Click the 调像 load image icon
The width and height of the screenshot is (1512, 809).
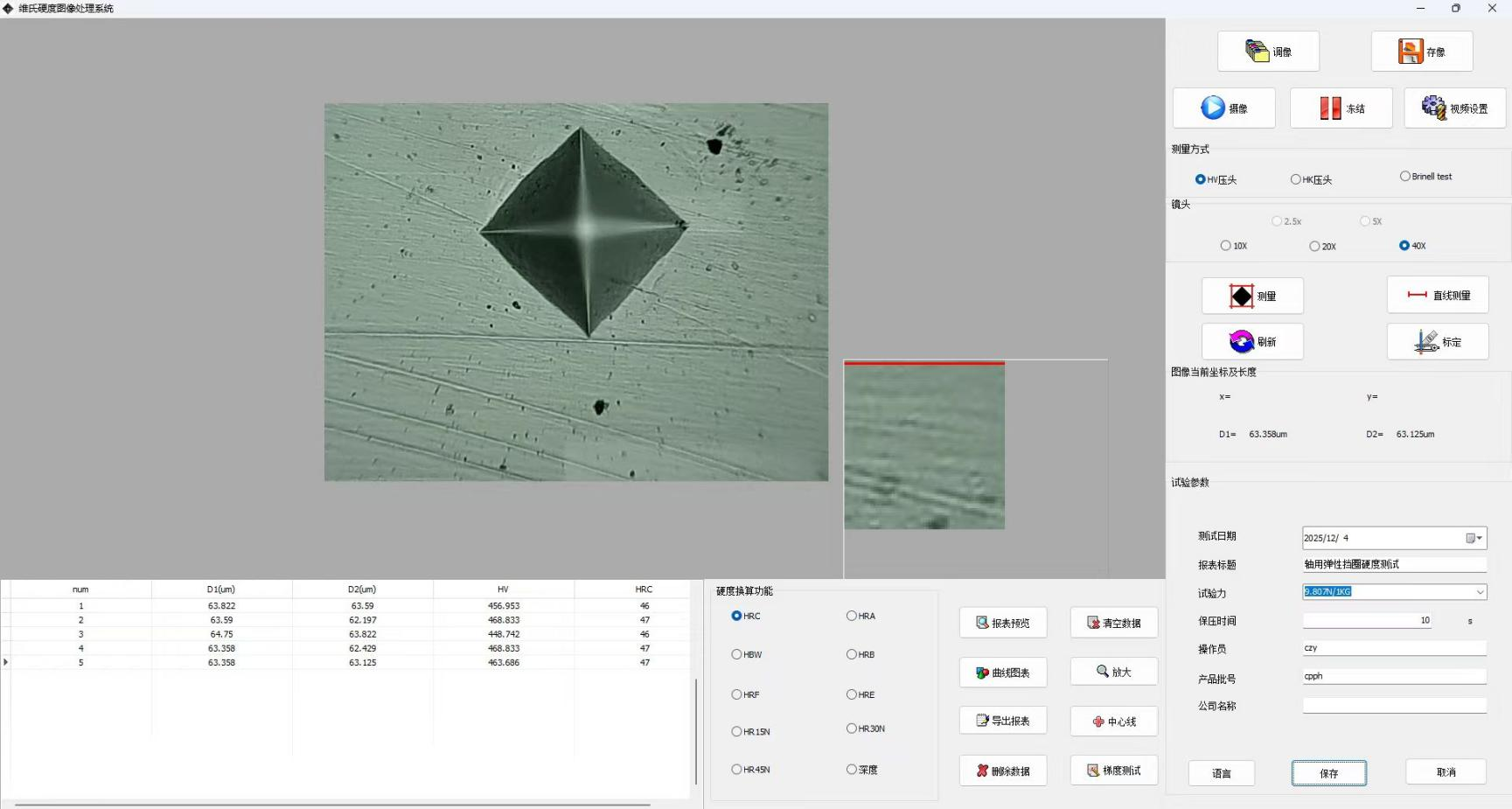[x=1257, y=52]
